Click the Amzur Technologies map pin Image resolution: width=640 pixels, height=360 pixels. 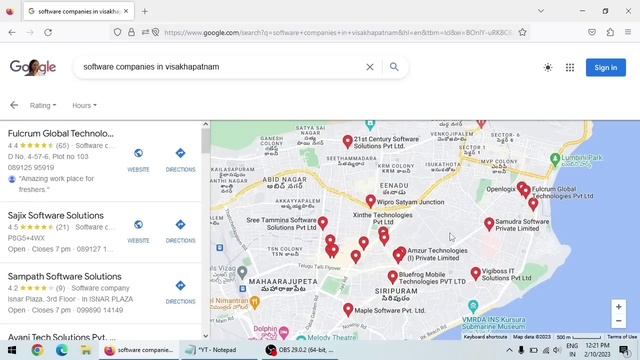401,253
